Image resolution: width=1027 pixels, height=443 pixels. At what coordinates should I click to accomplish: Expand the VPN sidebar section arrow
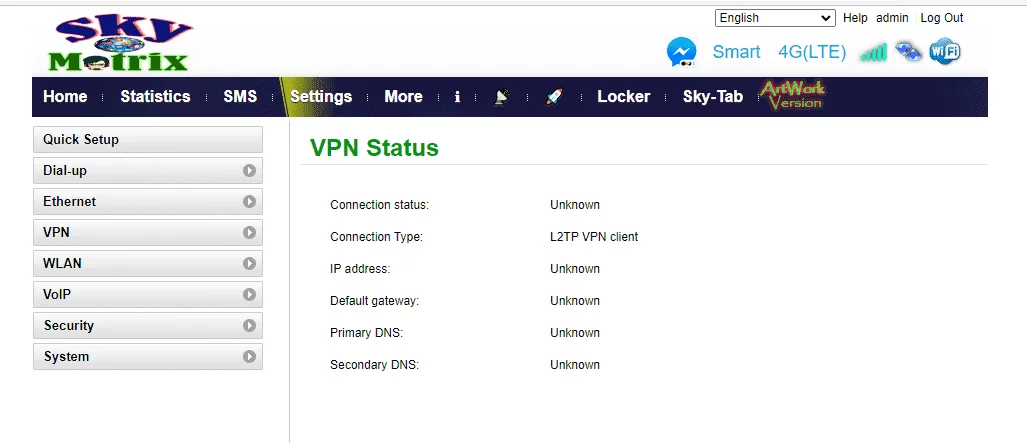tap(249, 233)
